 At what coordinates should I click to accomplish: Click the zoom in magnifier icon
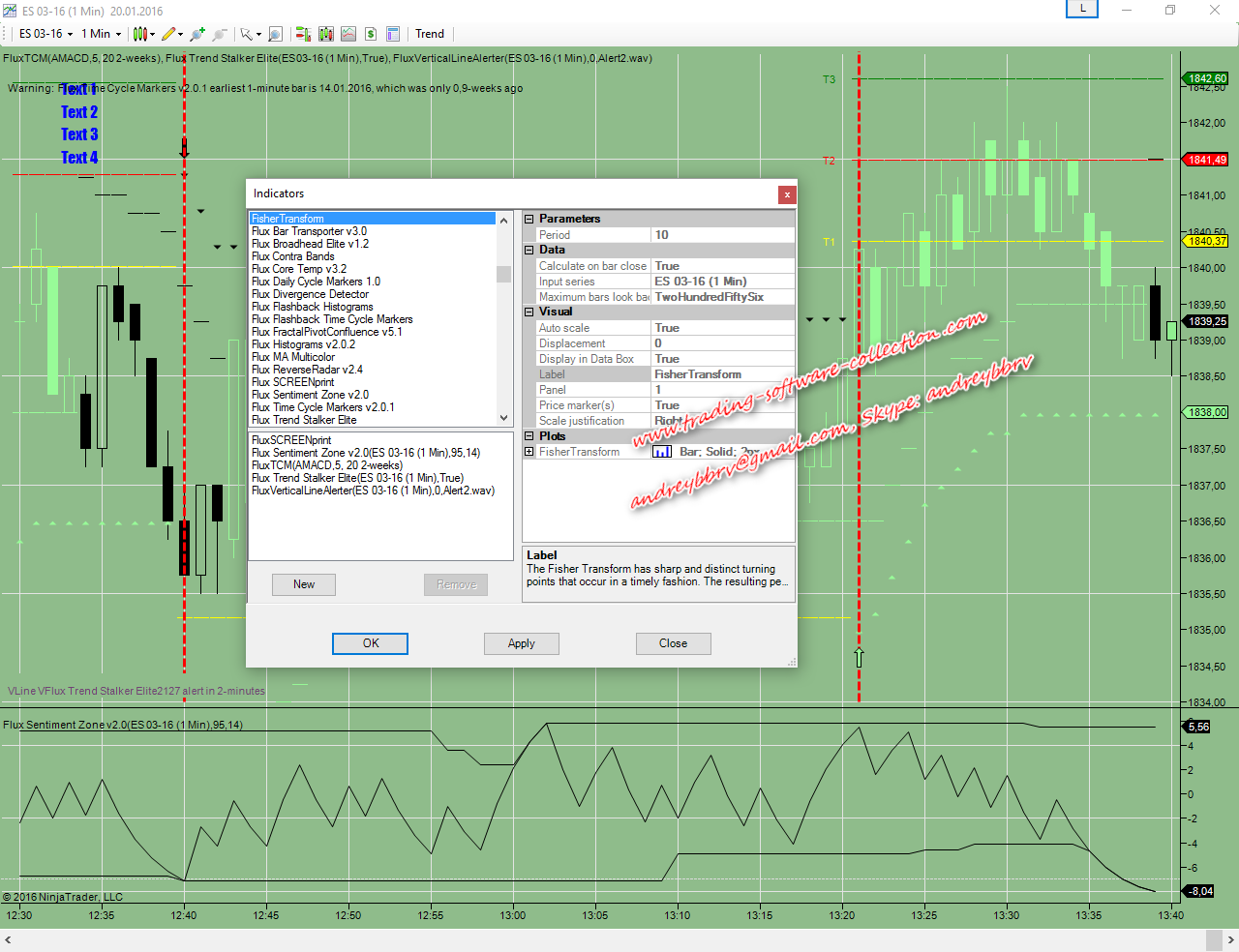[197, 34]
